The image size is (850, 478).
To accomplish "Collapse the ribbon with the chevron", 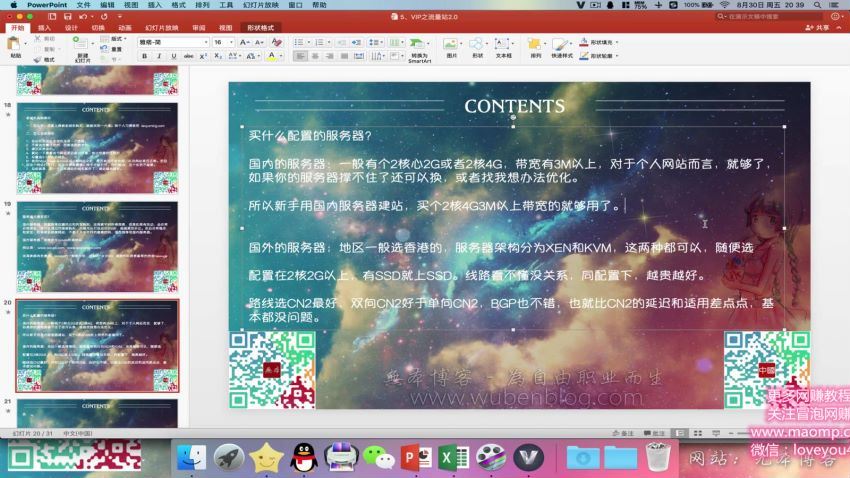I will pyautogui.click(x=839, y=28).
